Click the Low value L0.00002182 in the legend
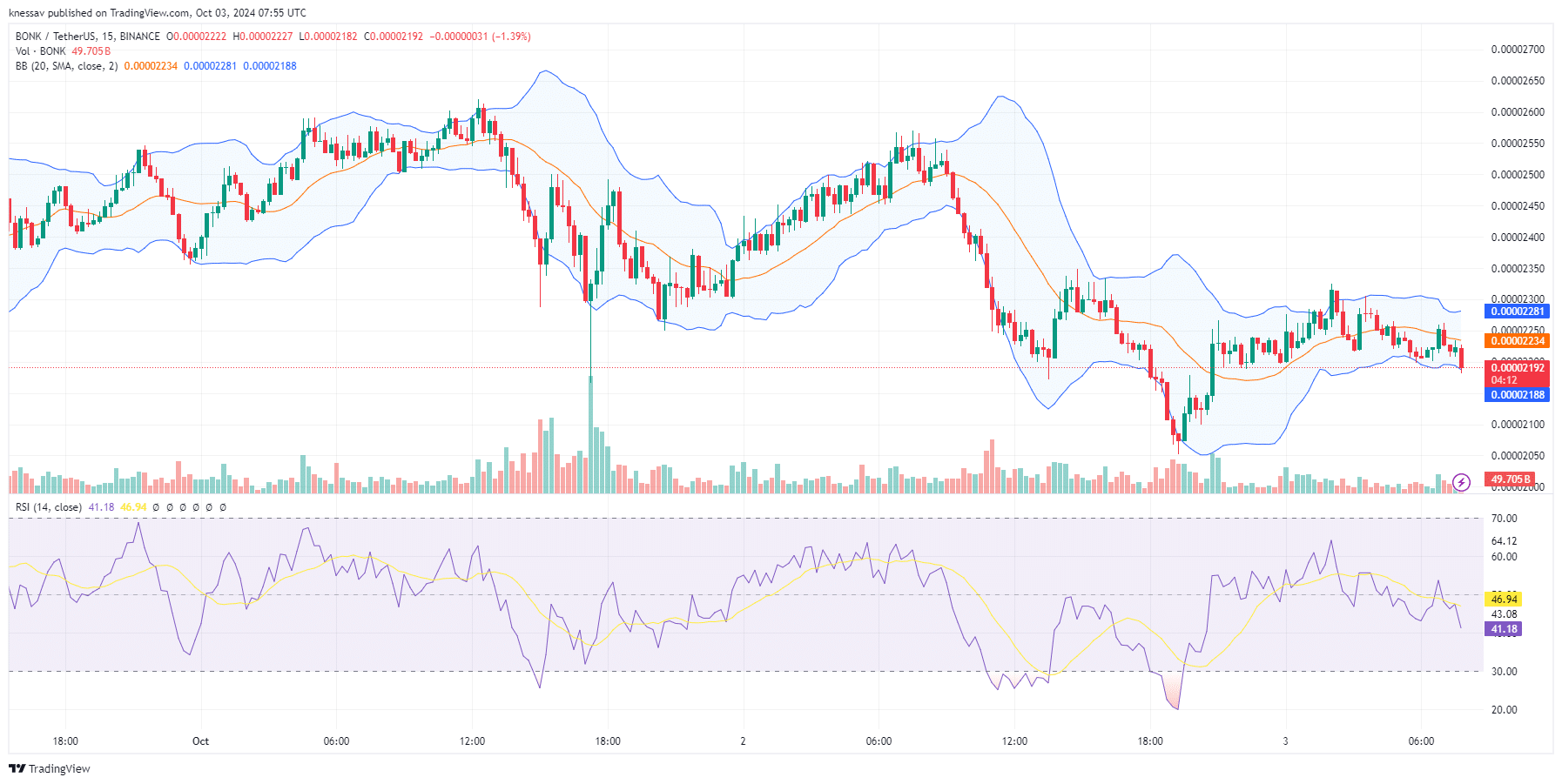Screen dimensions: 1562x784 pyautogui.click(x=328, y=37)
